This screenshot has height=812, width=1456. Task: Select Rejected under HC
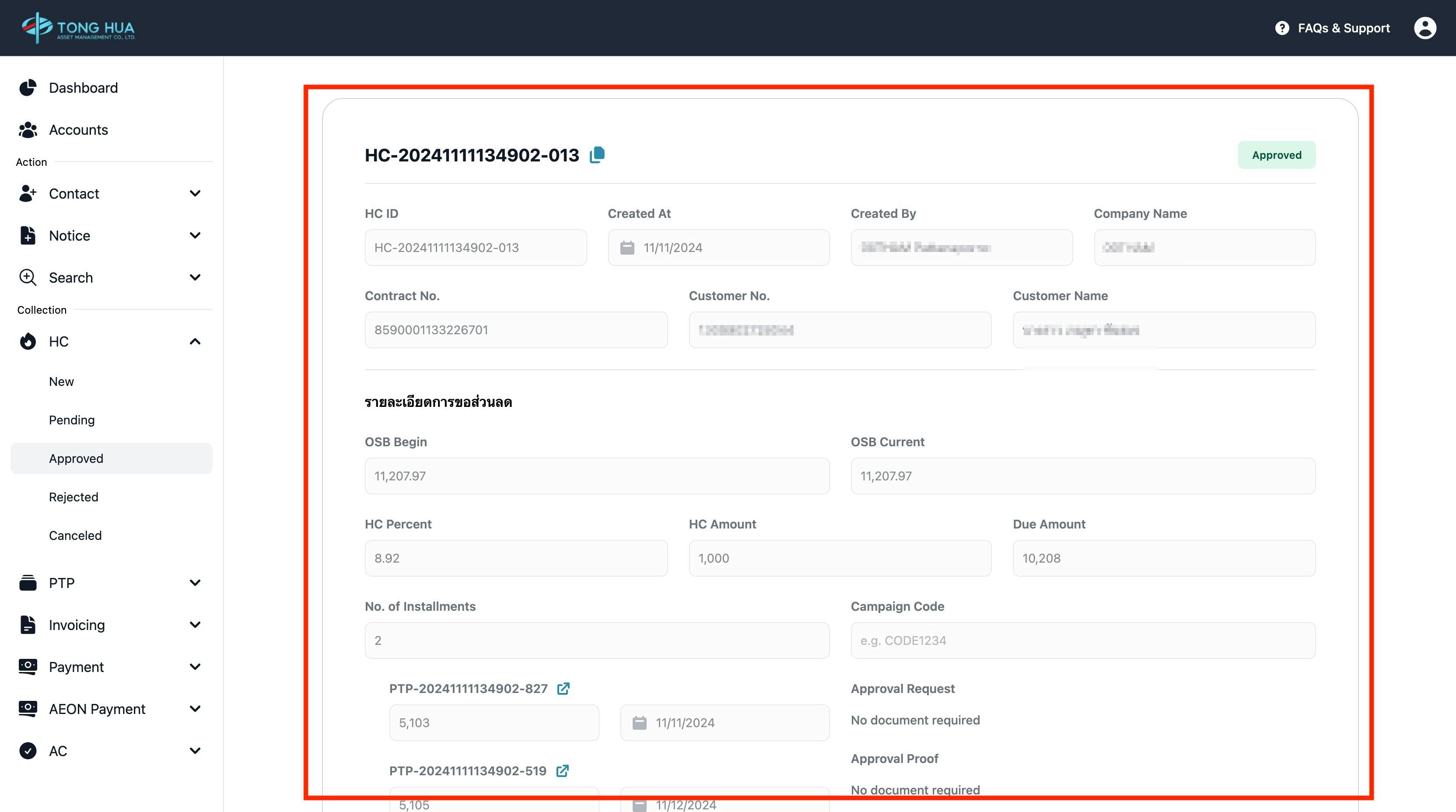pos(73,497)
